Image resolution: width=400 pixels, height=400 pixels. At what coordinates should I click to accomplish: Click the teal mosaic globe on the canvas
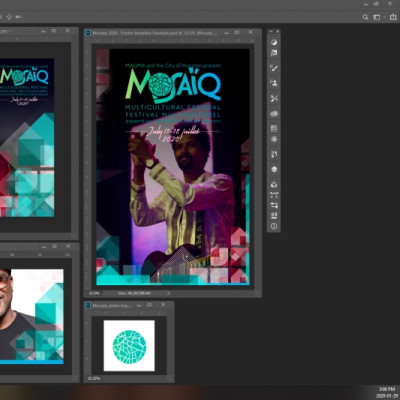pyautogui.click(x=129, y=347)
